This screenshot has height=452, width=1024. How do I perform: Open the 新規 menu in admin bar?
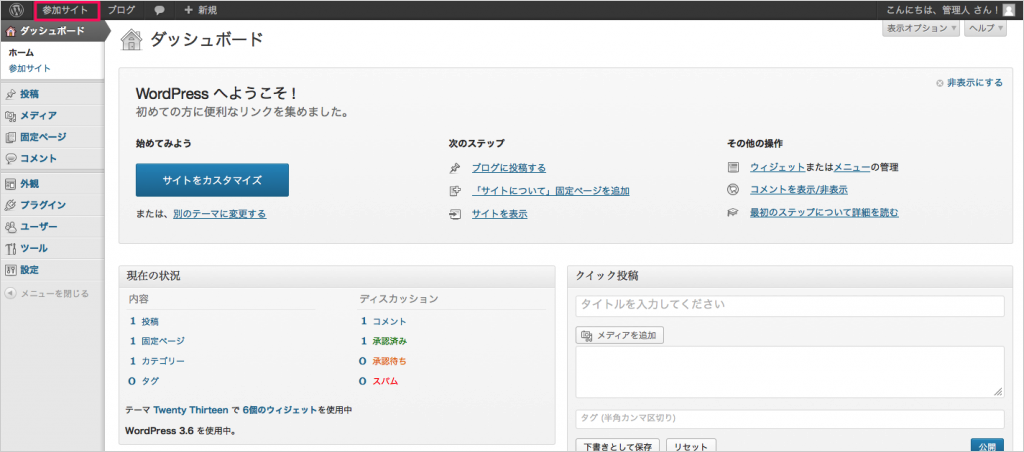(200, 10)
